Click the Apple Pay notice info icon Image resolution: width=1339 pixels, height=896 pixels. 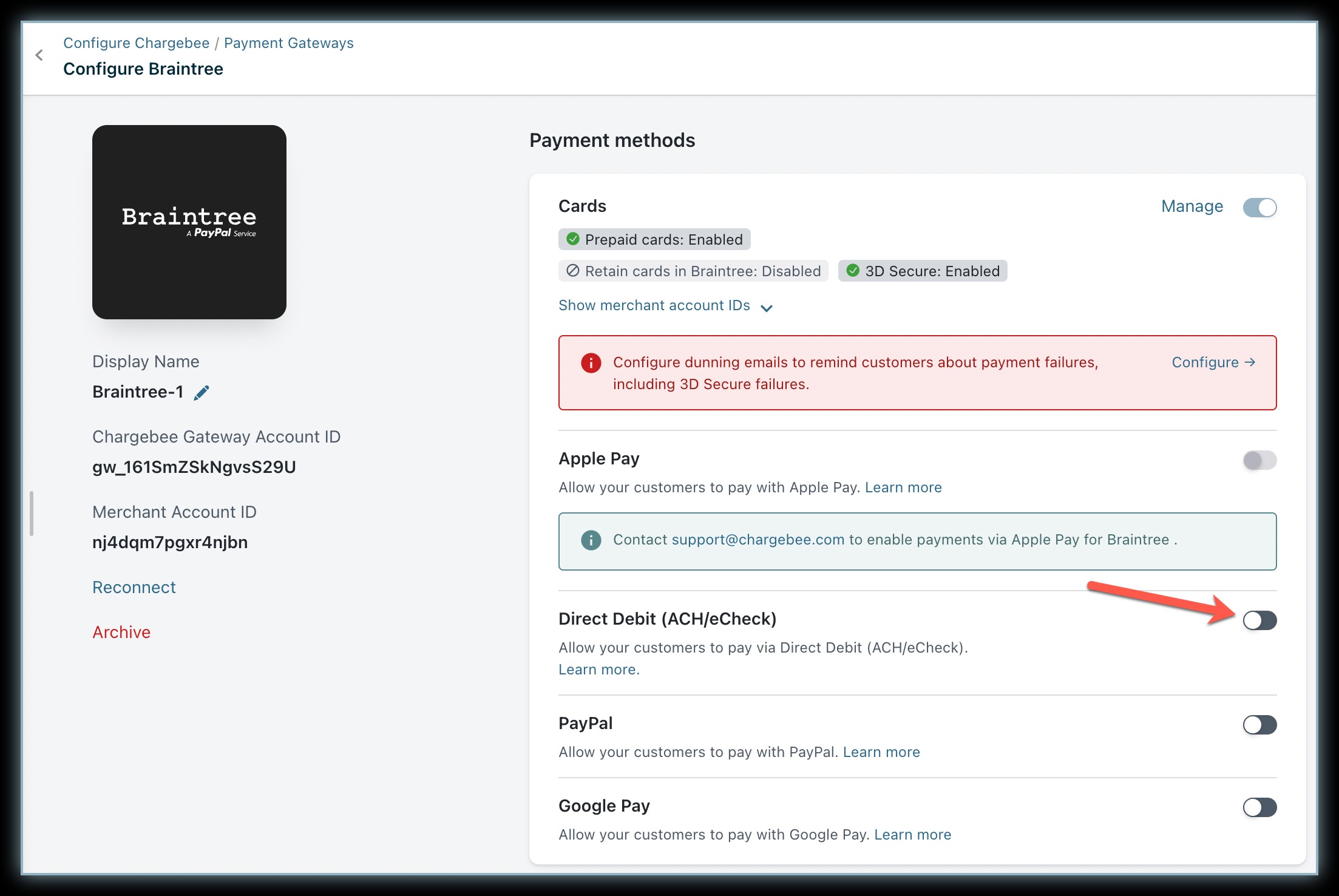click(x=591, y=540)
